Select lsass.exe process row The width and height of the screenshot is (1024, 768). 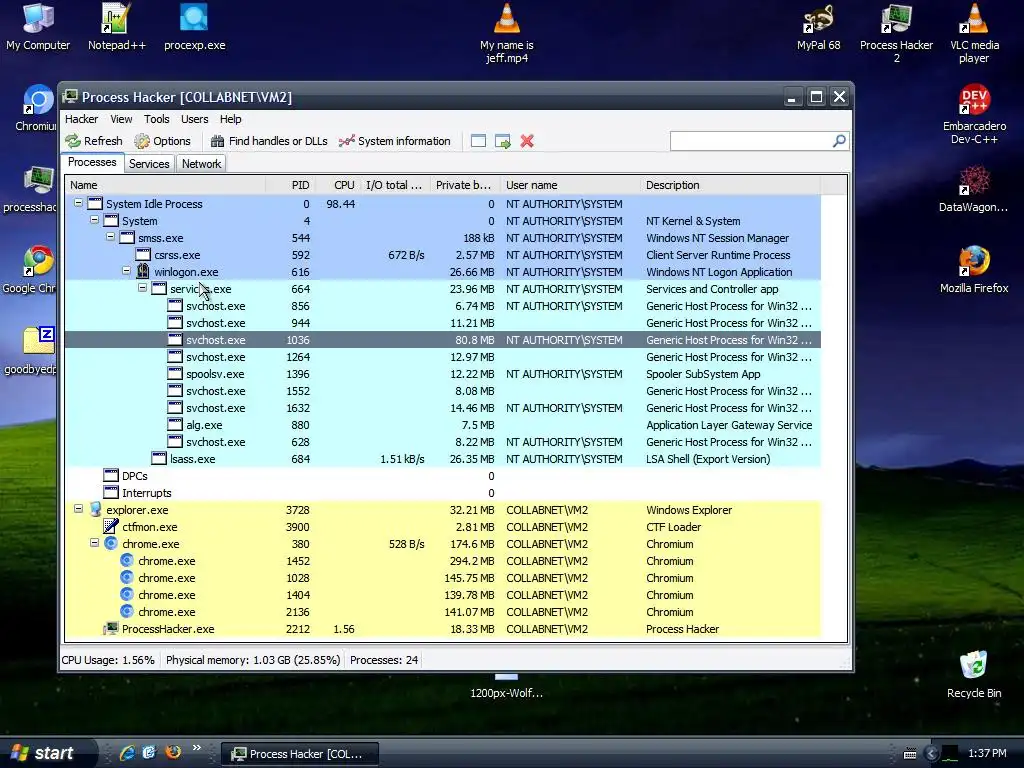(x=443, y=459)
